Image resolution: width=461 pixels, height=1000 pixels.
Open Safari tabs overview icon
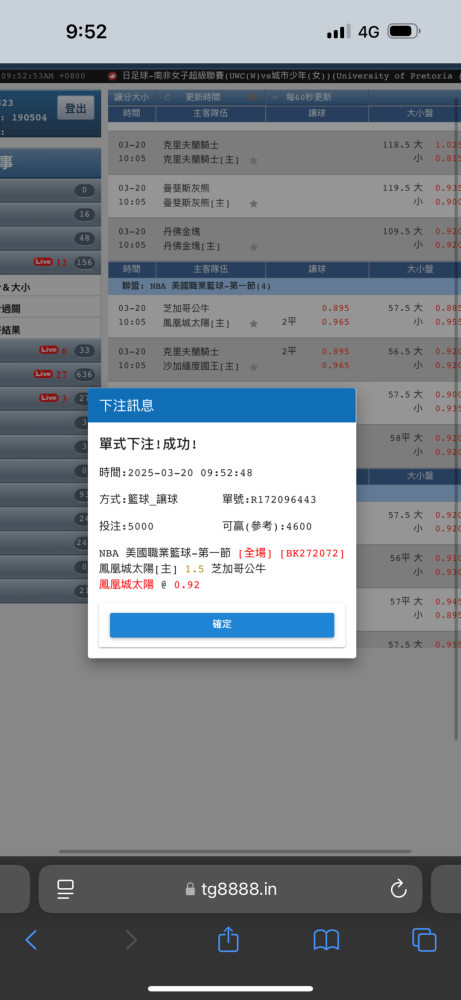[424, 940]
